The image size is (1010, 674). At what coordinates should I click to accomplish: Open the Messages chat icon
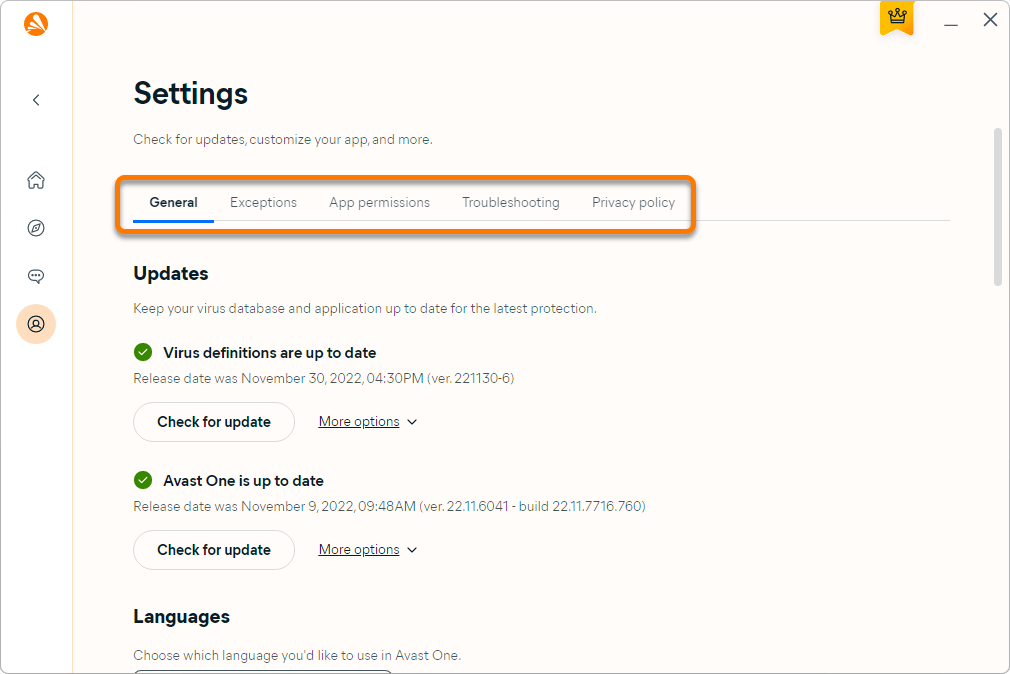coord(36,276)
